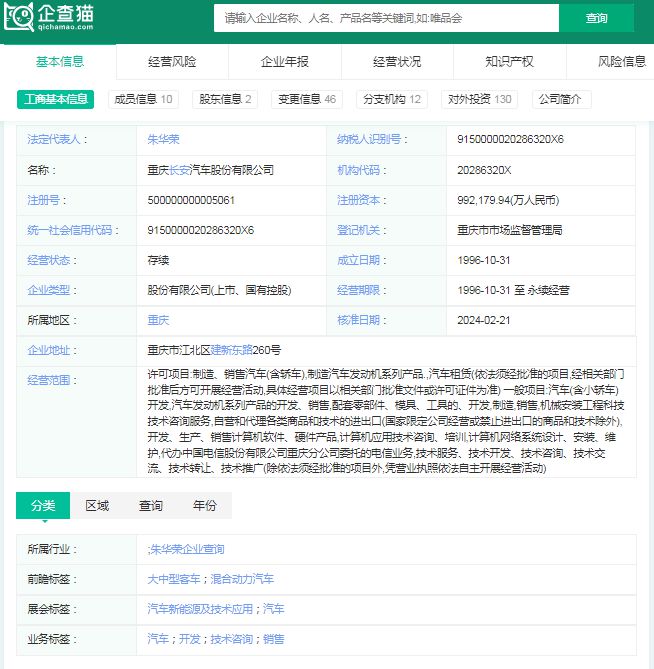654x669 pixels.
Task: Open the 技术咨询 business tag
Action: 232,639
